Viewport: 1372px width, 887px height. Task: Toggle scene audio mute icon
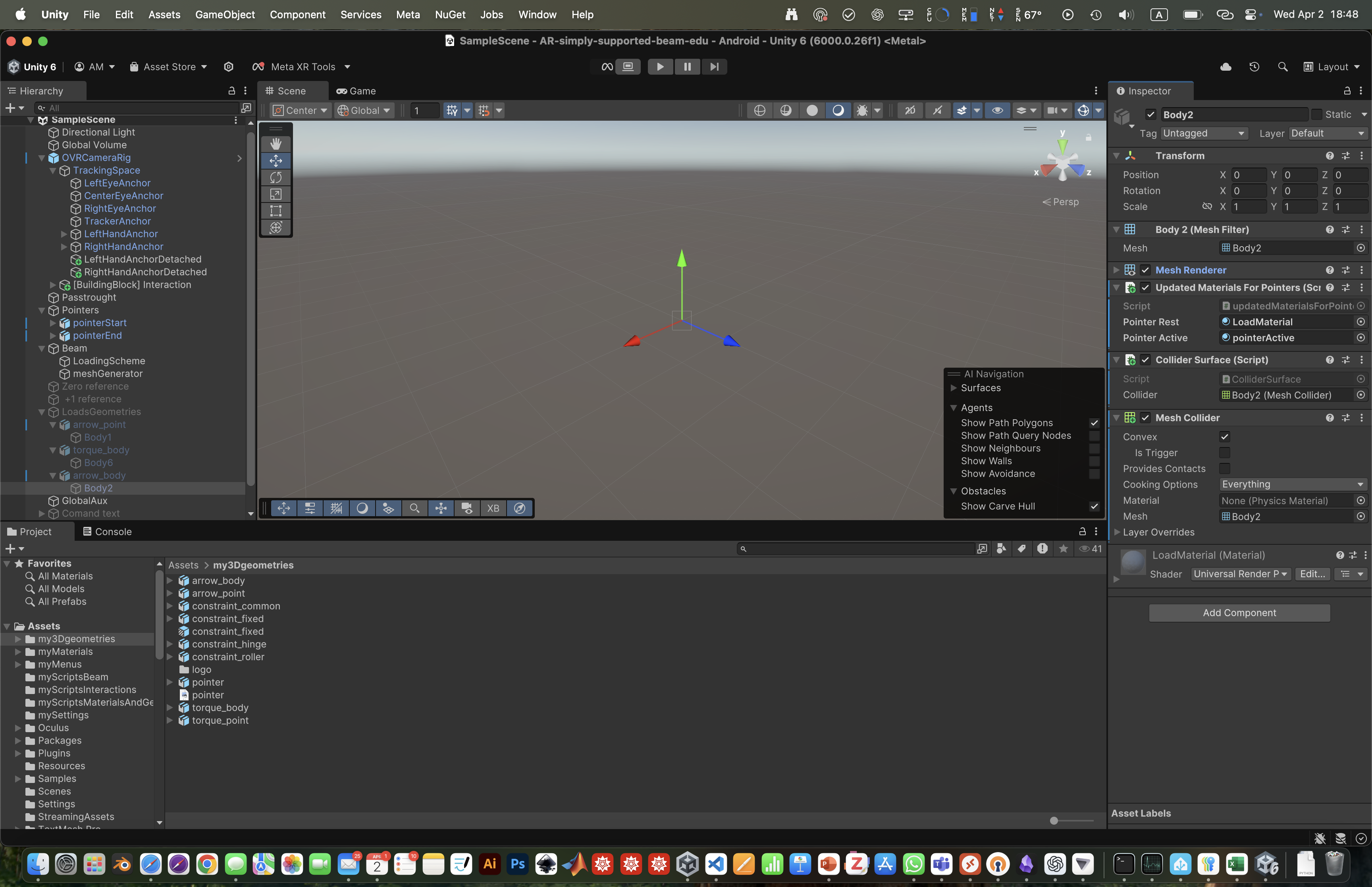tap(938, 110)
